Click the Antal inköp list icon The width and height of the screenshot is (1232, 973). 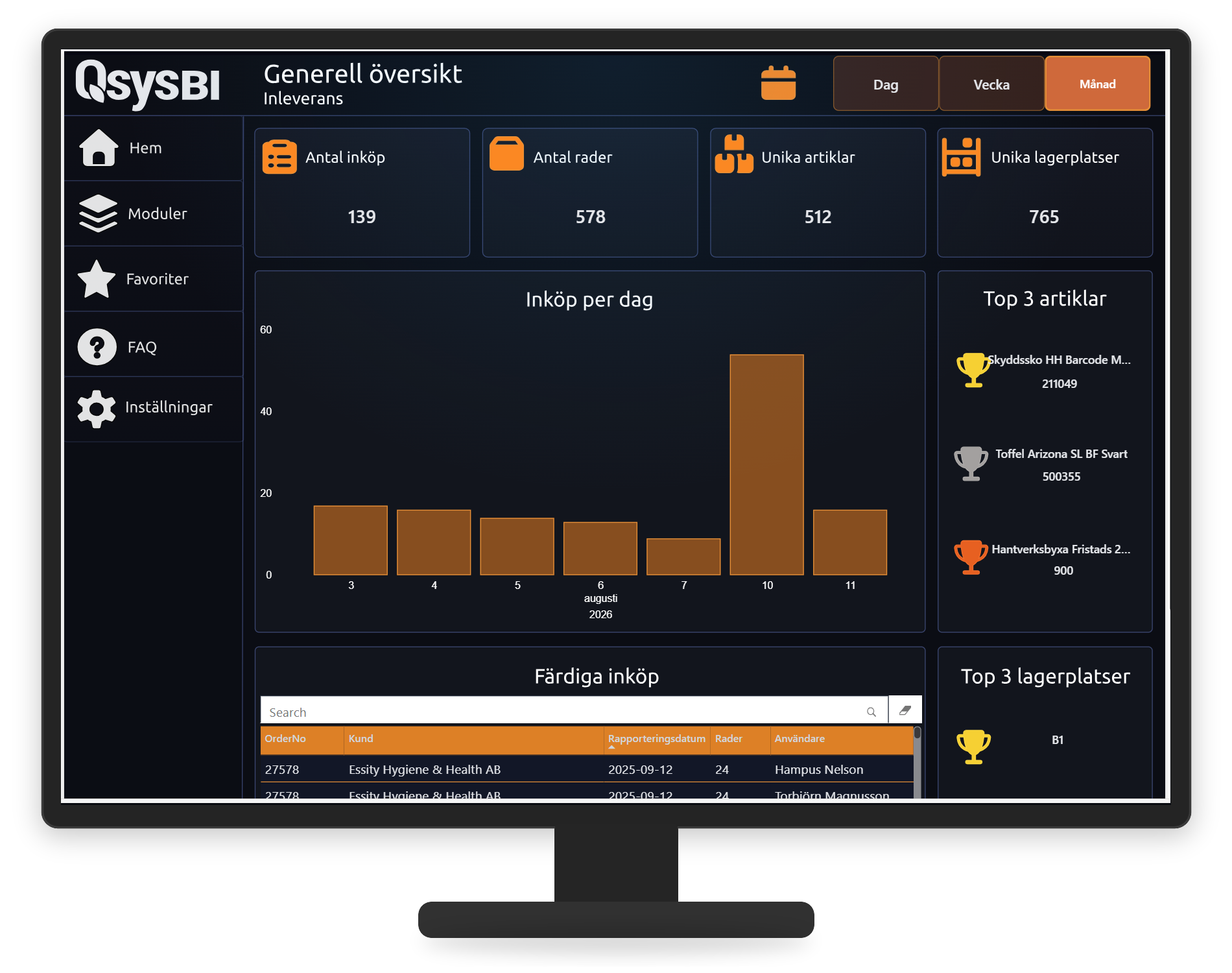pos(279,157)
